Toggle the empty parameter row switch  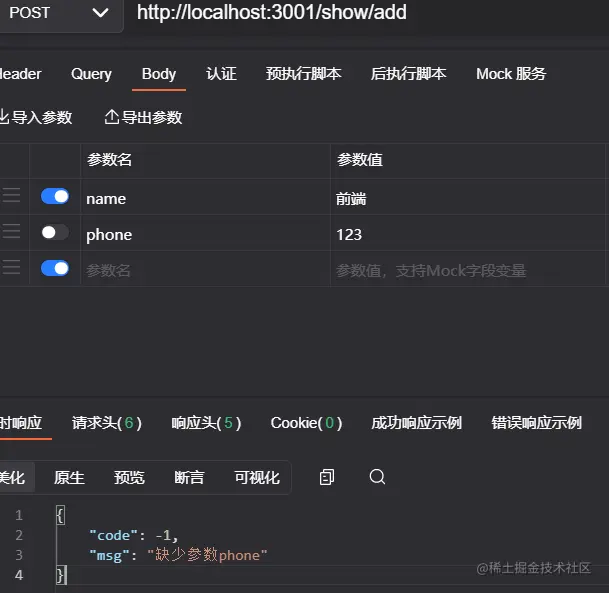pyautogui.click(x=55, y=268)
